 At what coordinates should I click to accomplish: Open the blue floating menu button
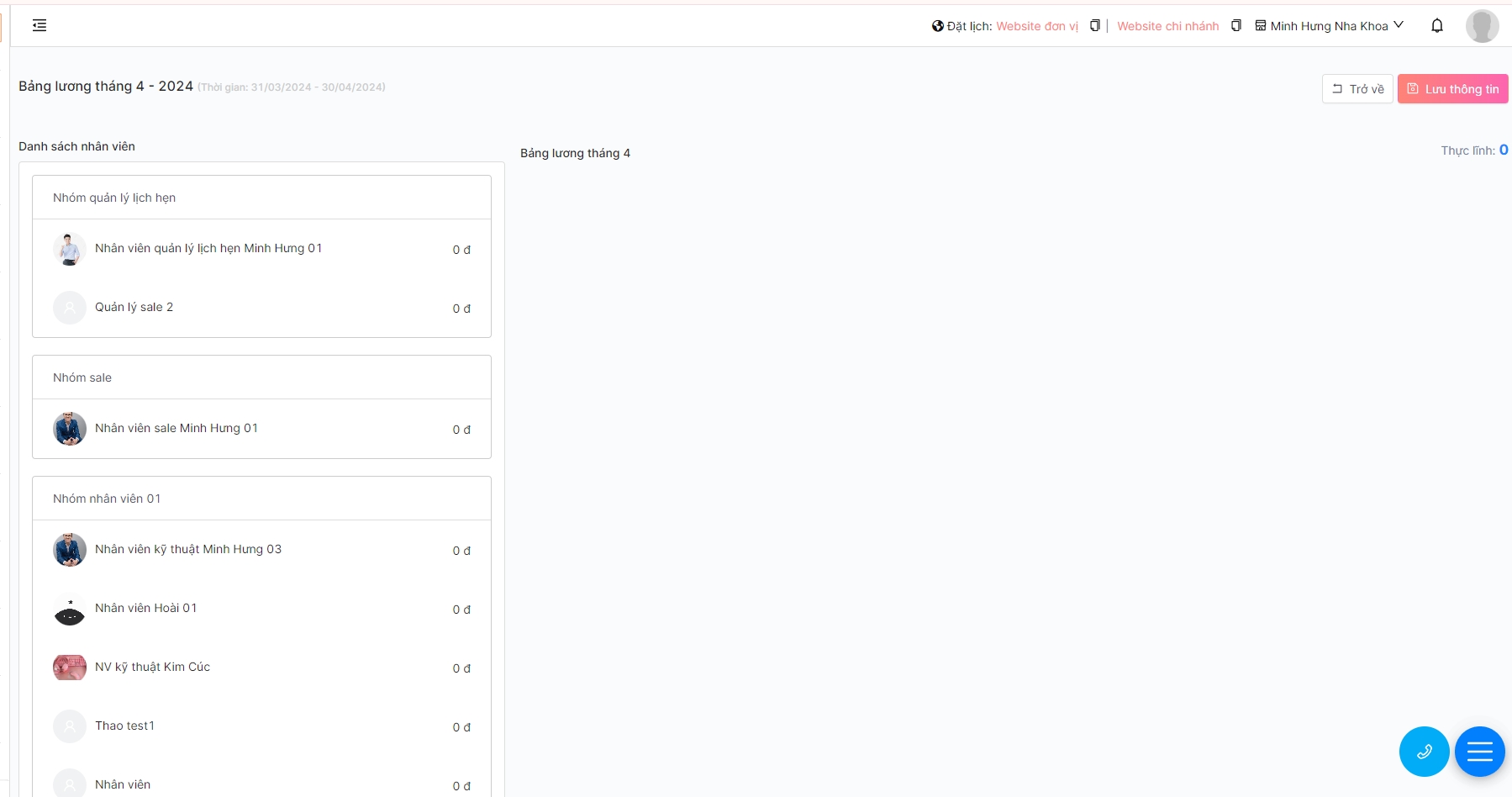(1479, 752)
